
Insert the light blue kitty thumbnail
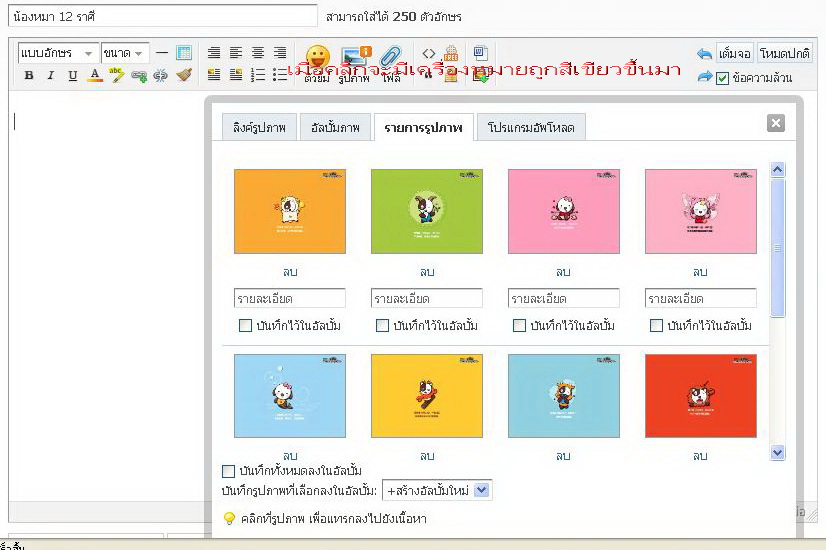(290, 396)
